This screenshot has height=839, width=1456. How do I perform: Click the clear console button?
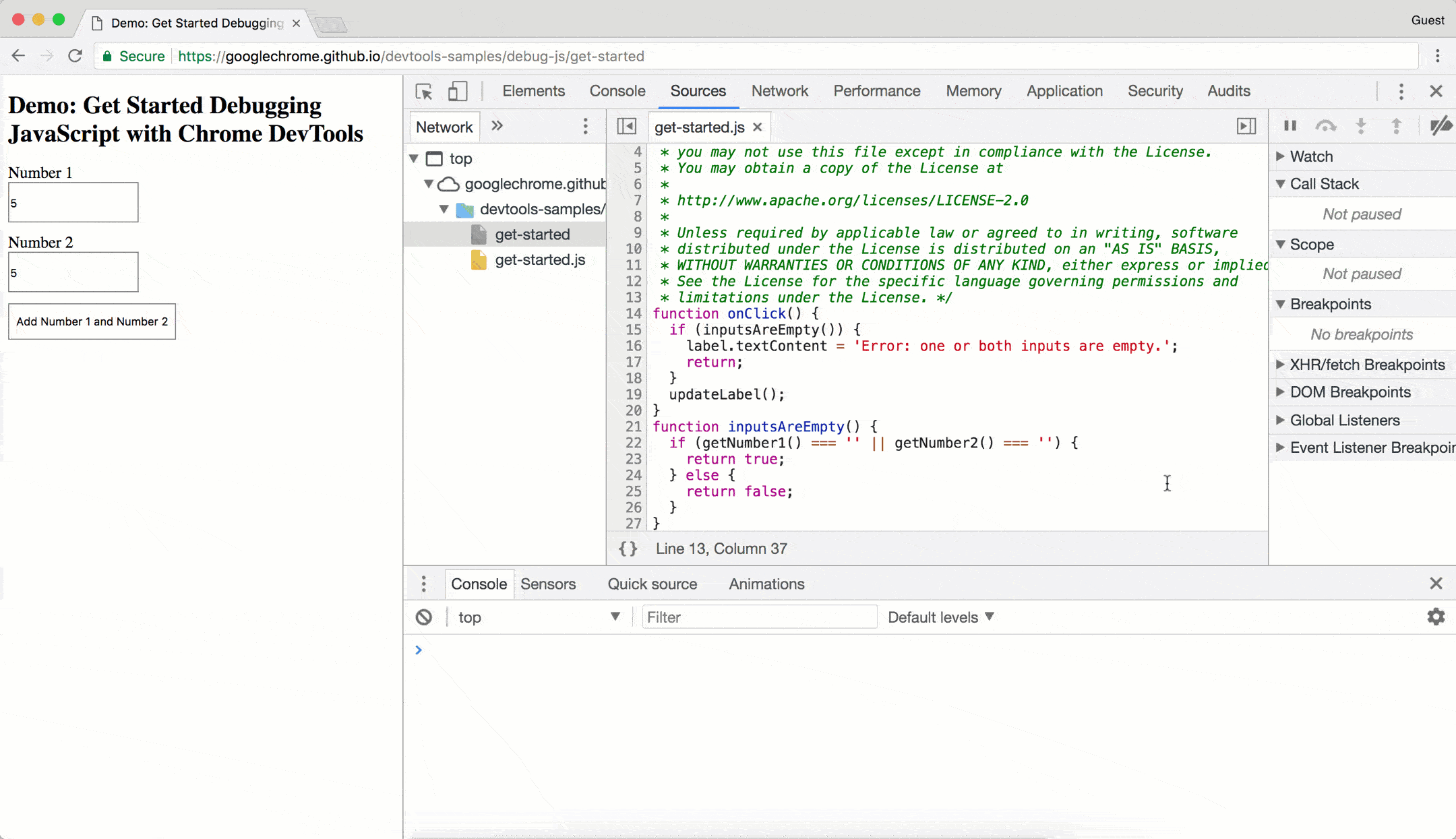coord(423,617)
